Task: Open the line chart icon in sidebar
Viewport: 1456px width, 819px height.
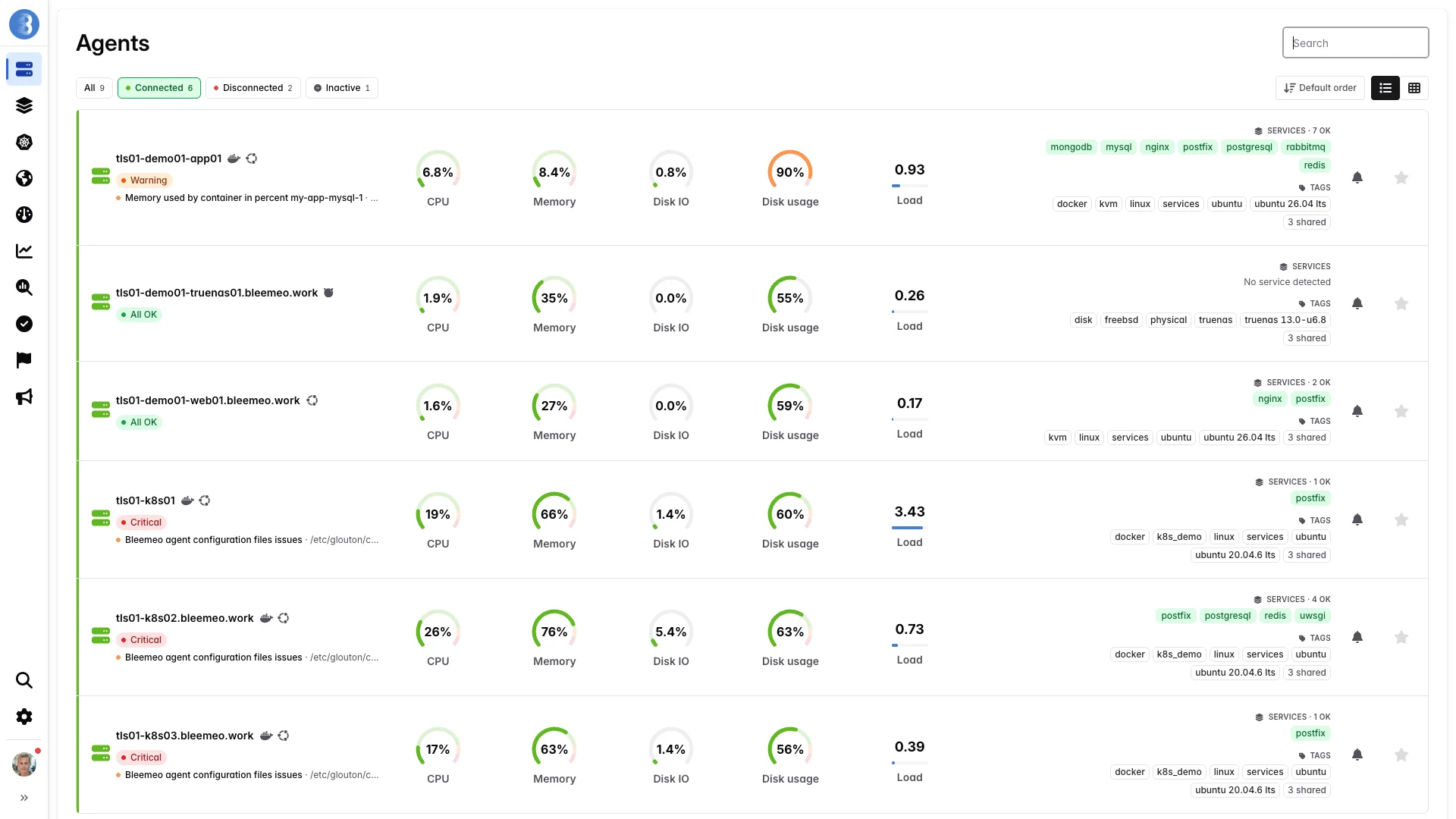Action: pos(24,251)
